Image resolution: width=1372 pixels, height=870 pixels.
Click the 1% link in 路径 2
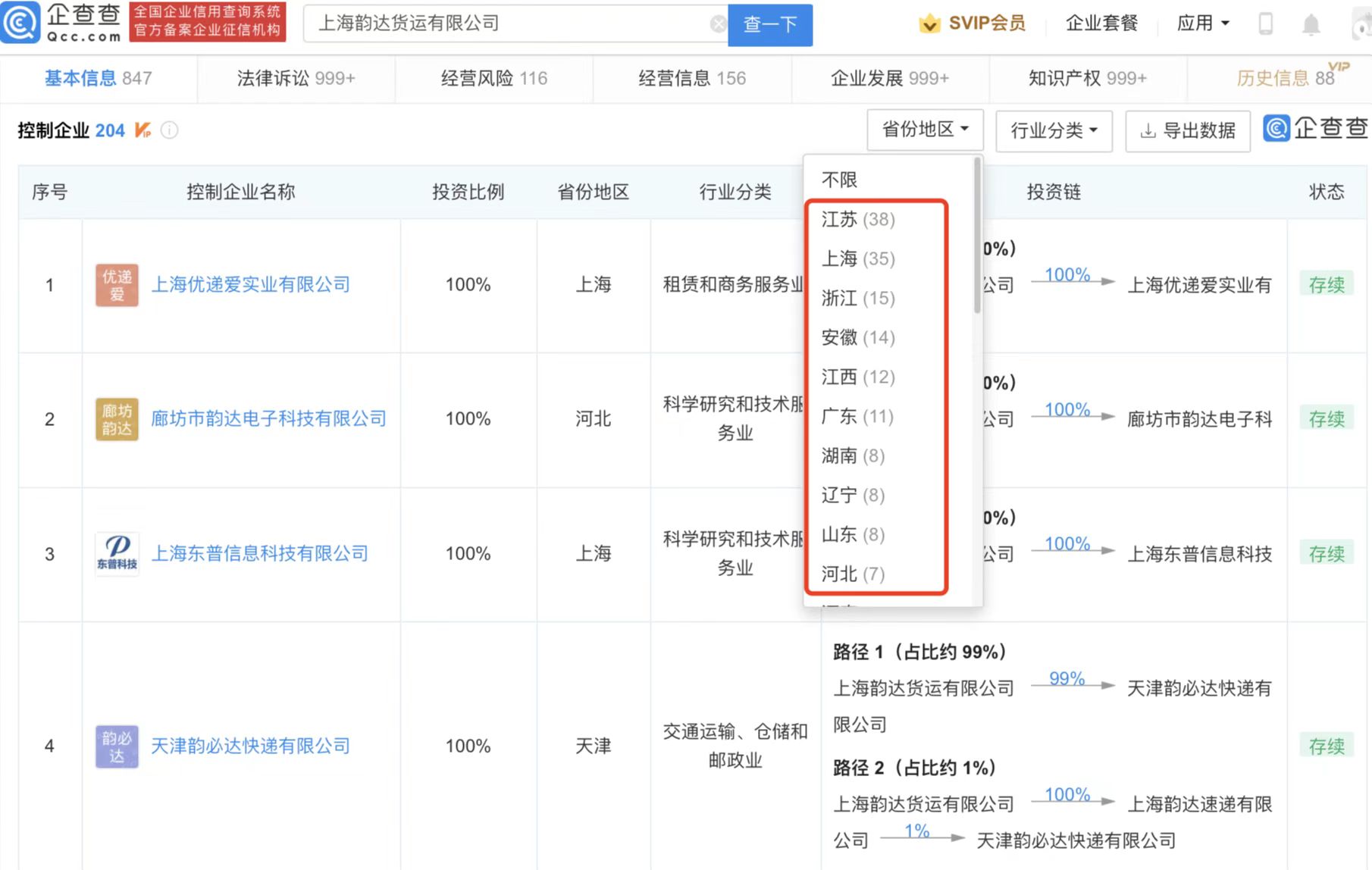(916, 831)
